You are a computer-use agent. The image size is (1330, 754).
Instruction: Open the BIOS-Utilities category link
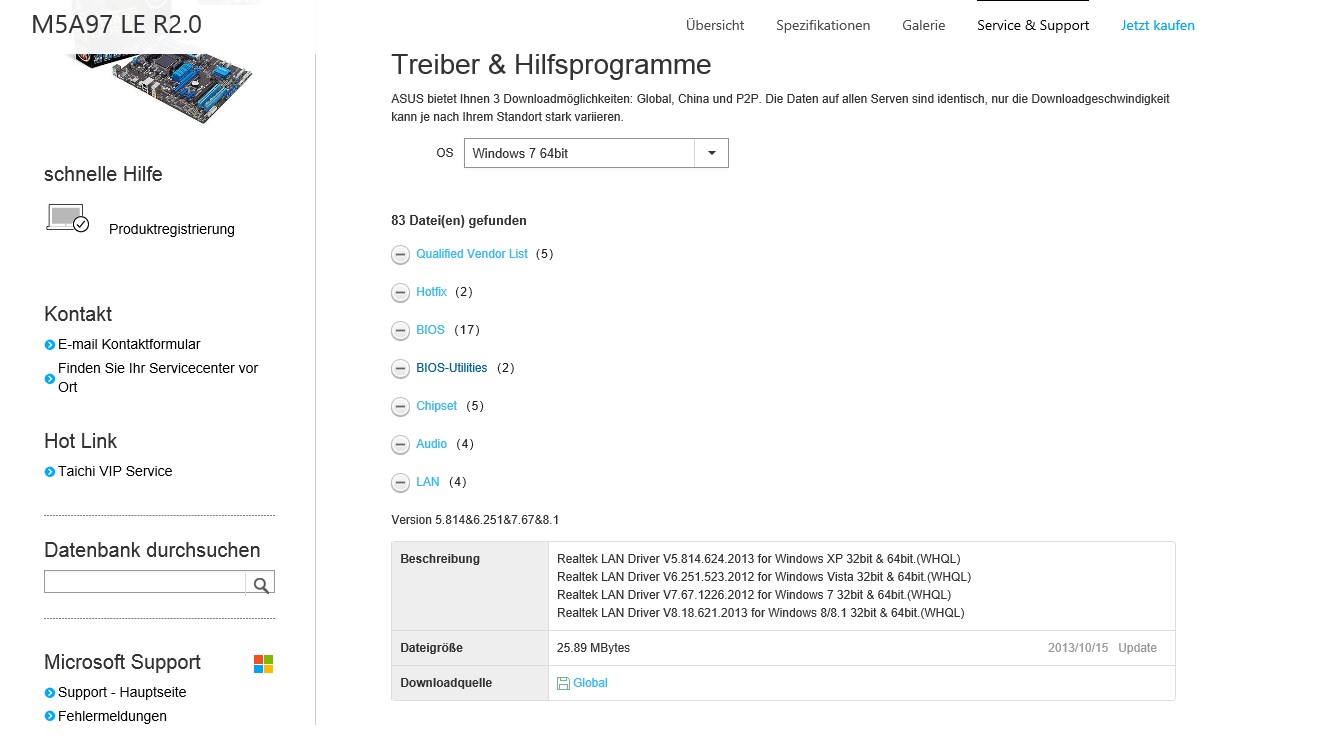tap(452, 368)
